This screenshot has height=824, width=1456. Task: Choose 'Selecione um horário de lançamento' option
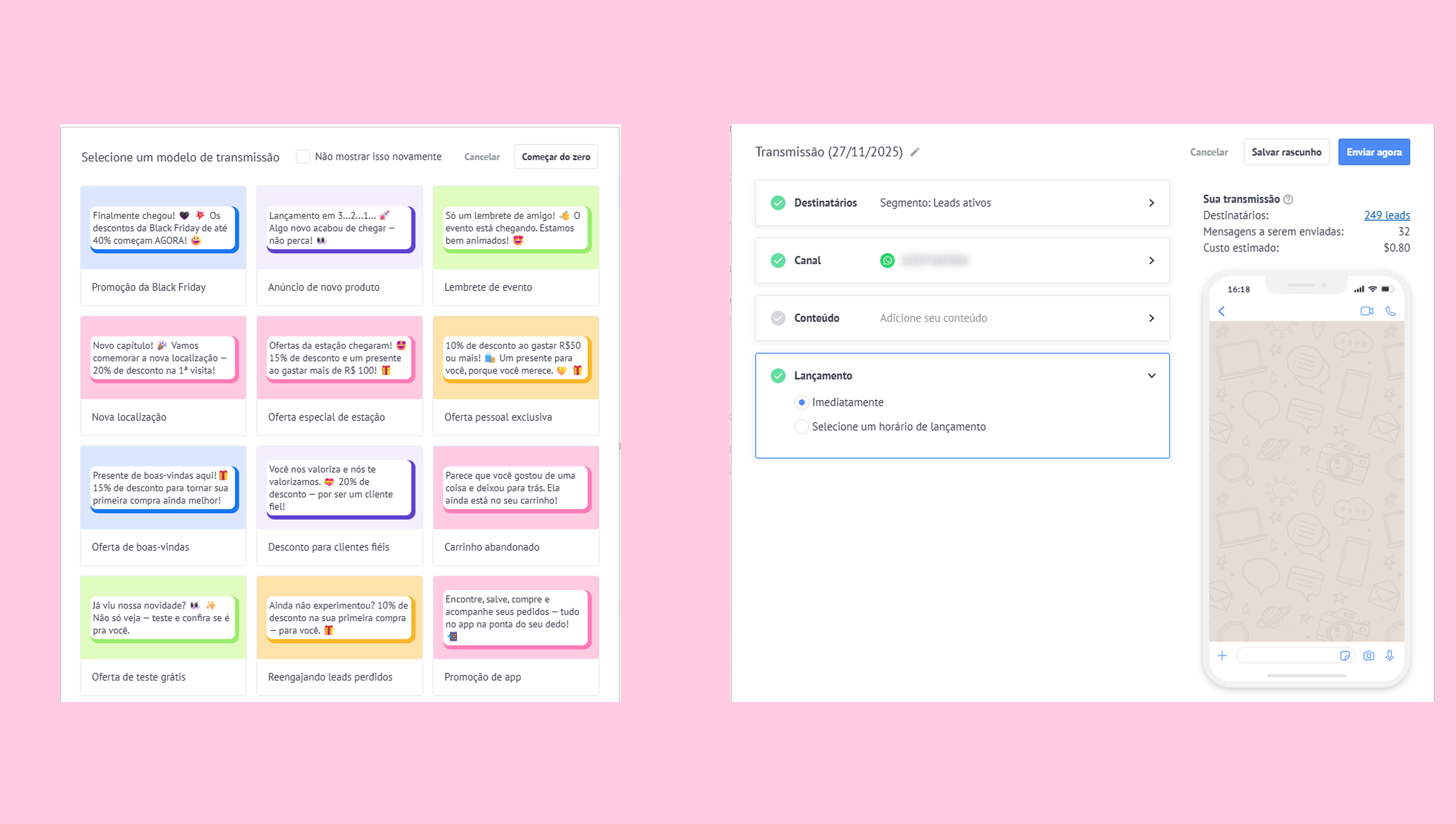point(801,427)
